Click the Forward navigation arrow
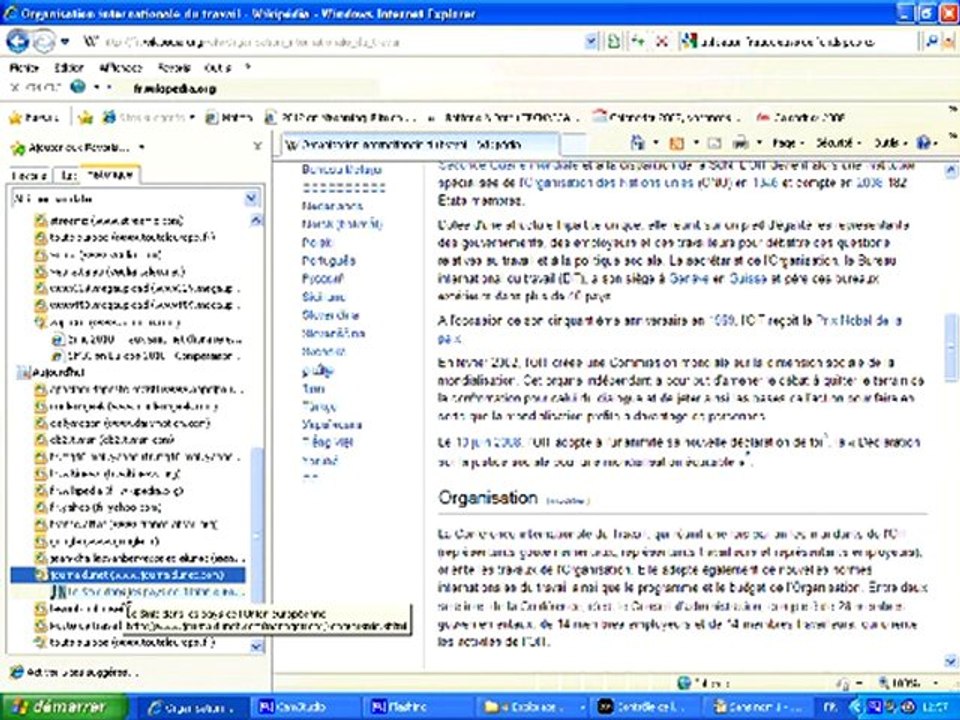This screenshot has width=960, height=720. 43,42
